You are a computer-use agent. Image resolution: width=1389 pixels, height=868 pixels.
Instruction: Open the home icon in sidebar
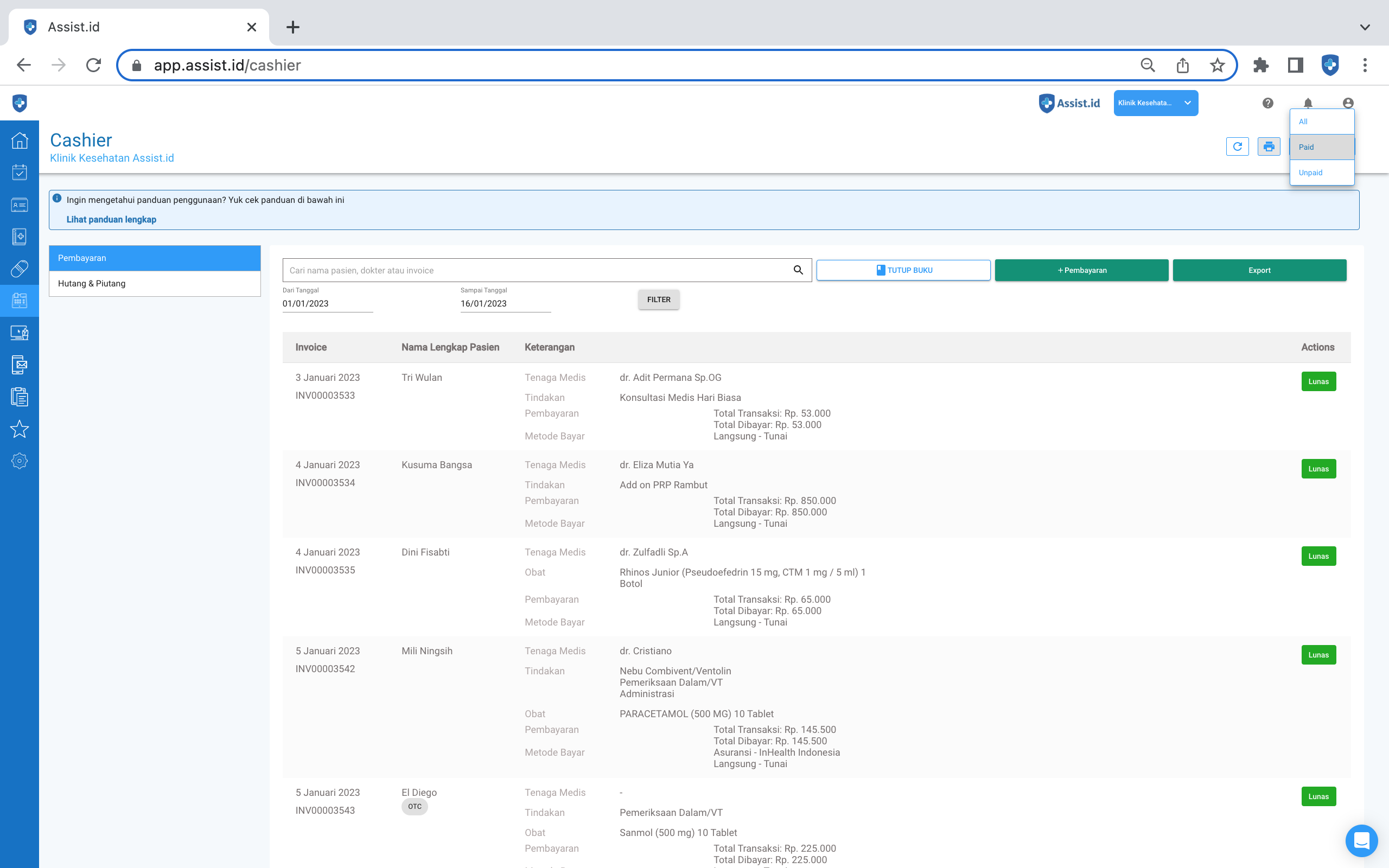click(x=20, y=140)
